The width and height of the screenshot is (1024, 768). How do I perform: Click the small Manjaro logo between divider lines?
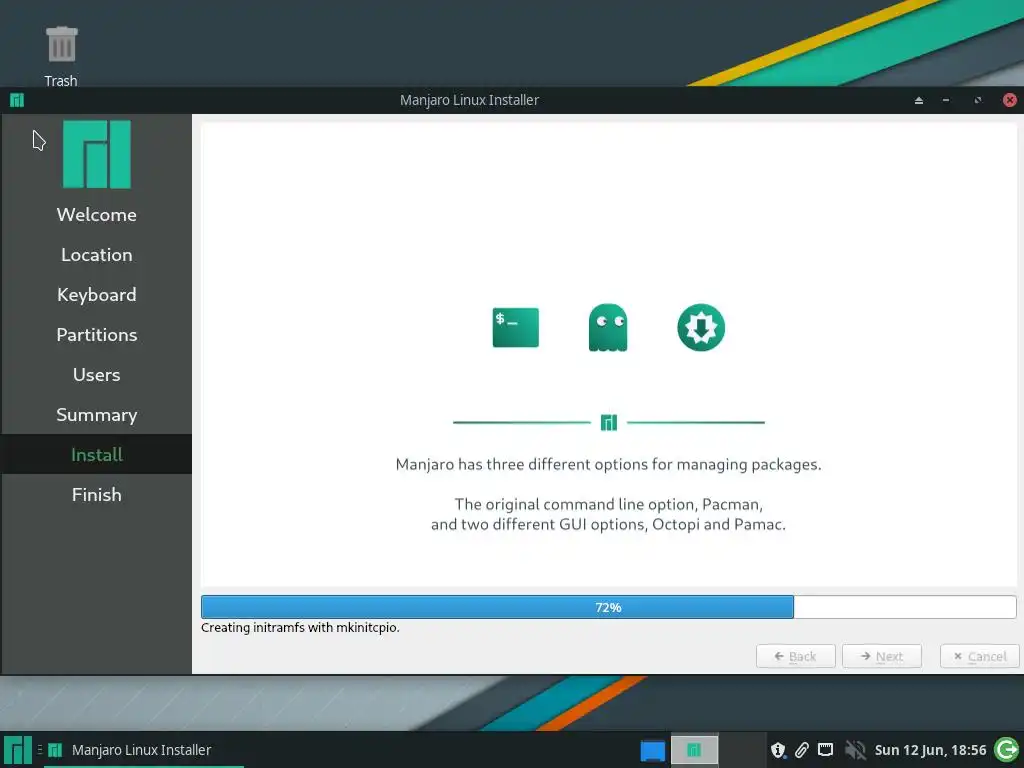[x=609, y=423]
